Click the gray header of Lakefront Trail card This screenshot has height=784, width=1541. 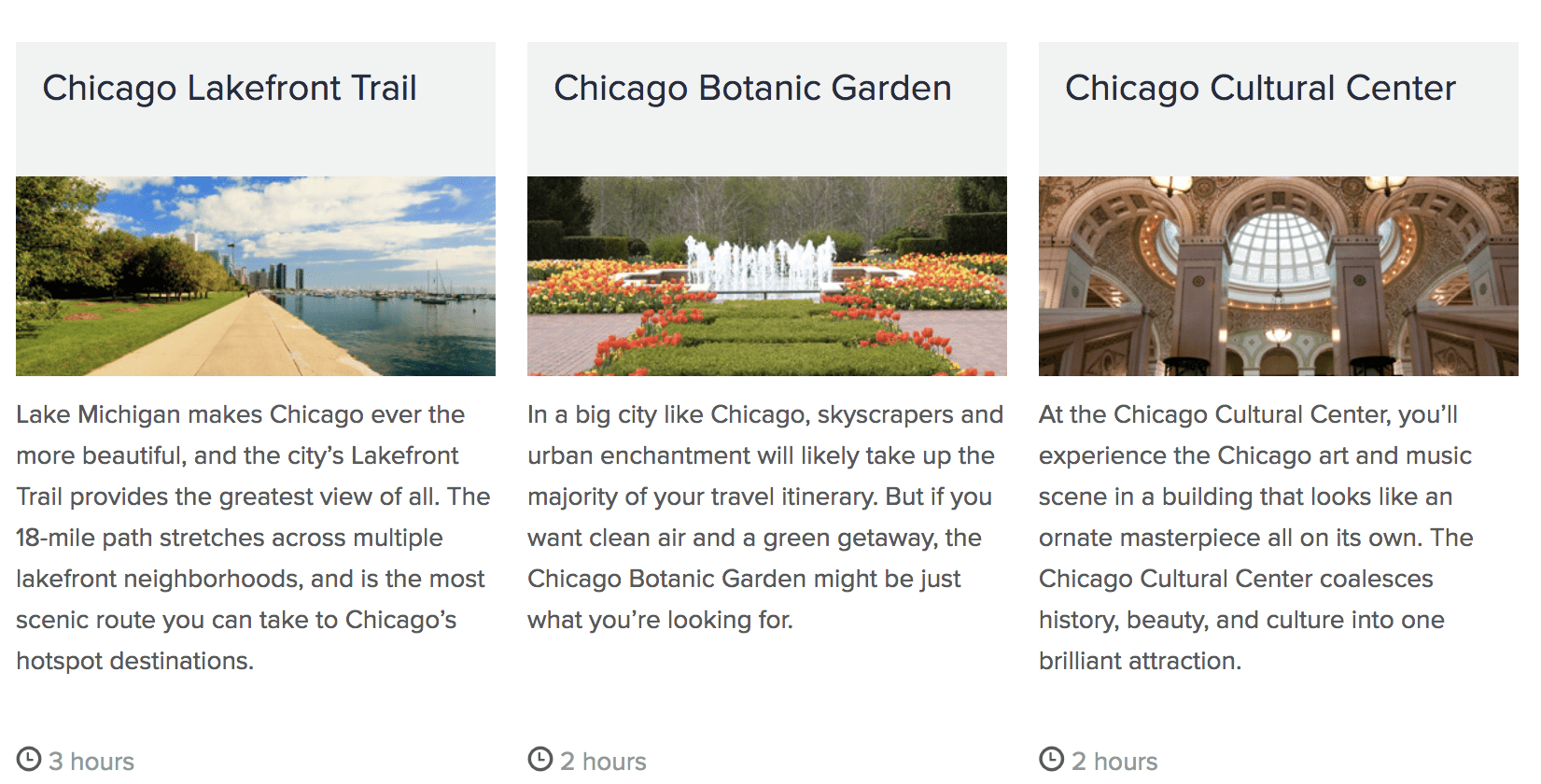(x=256, y=109)
